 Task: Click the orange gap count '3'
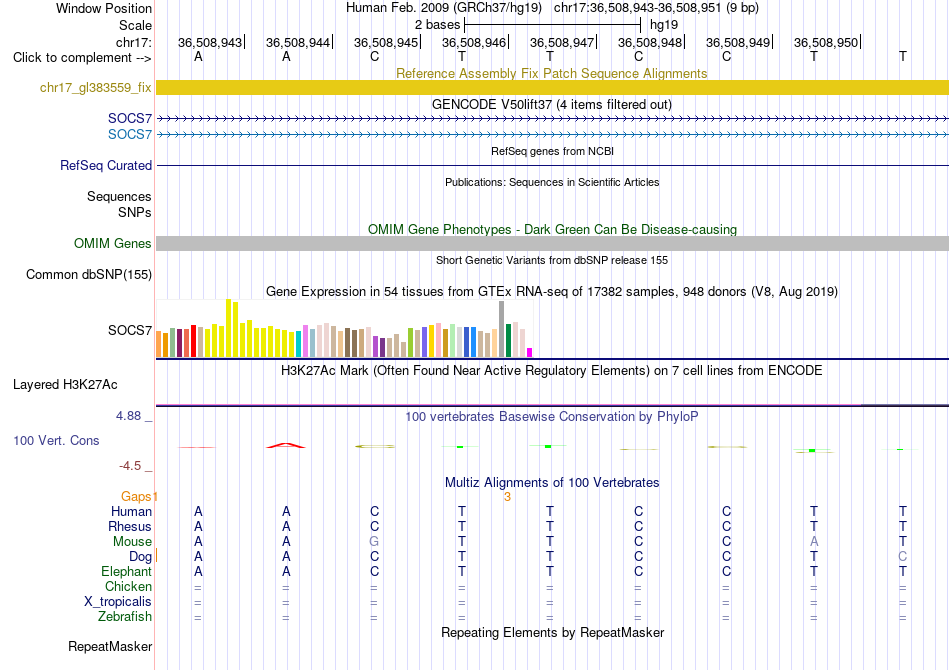click(x=507, y=497)
